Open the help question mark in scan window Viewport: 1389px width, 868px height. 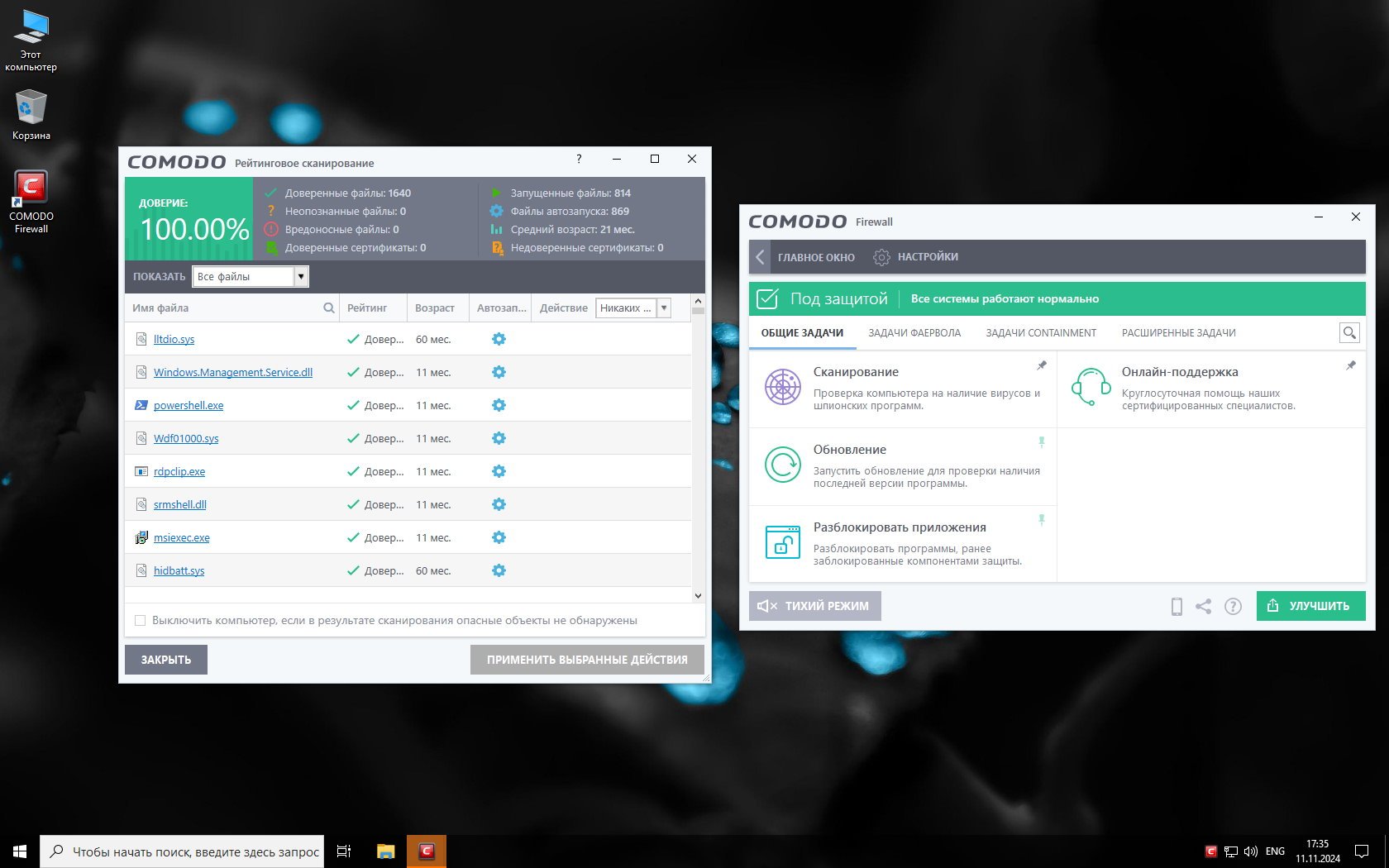point(579,159)
